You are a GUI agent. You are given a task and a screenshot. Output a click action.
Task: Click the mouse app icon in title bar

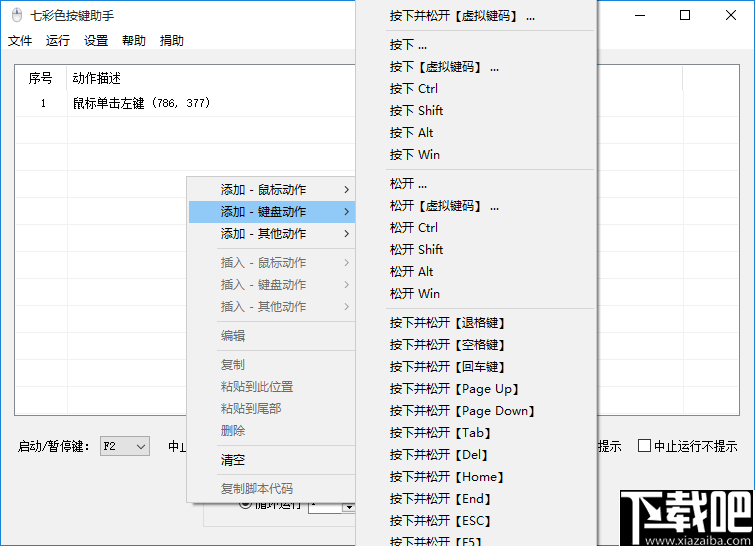pos(17,15)
